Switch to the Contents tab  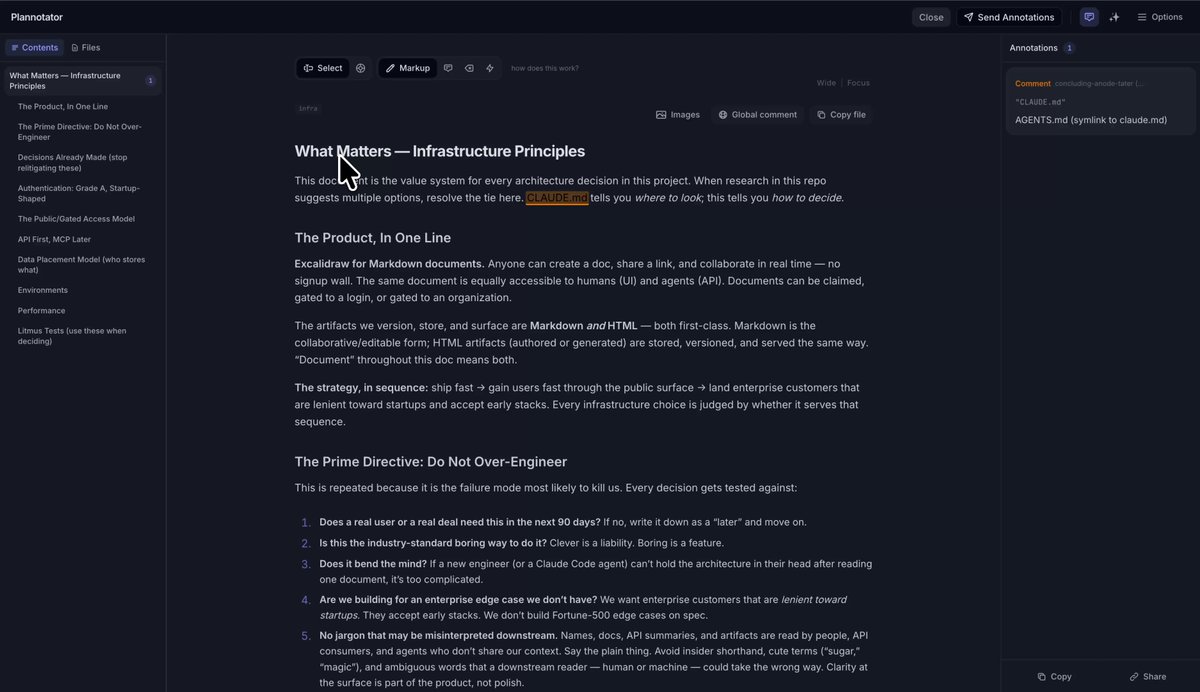pyautogui.click(x=35, y=47)
